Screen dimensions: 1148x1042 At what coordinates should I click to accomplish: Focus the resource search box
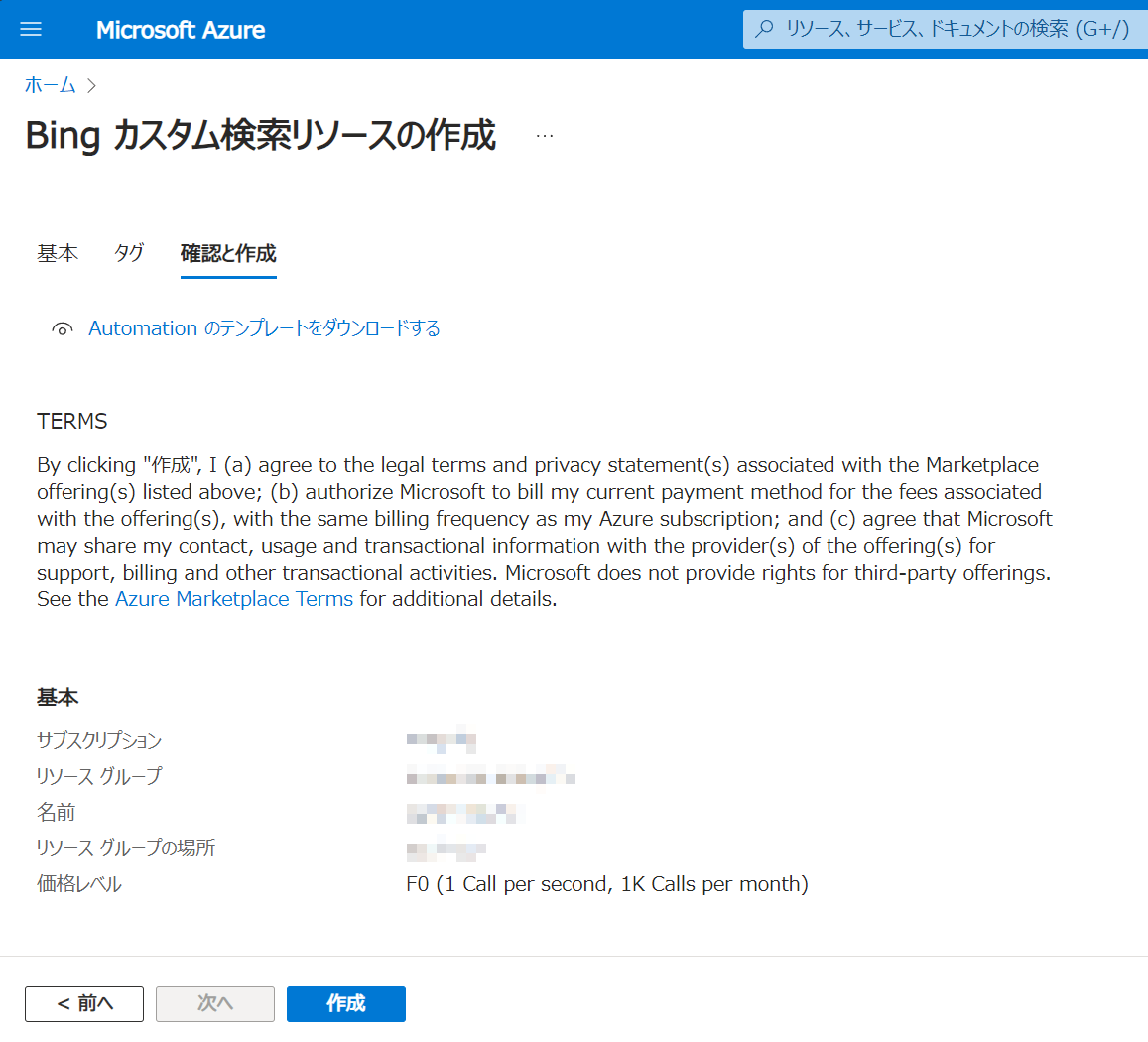pyautogui.click(x=946, y=30)
